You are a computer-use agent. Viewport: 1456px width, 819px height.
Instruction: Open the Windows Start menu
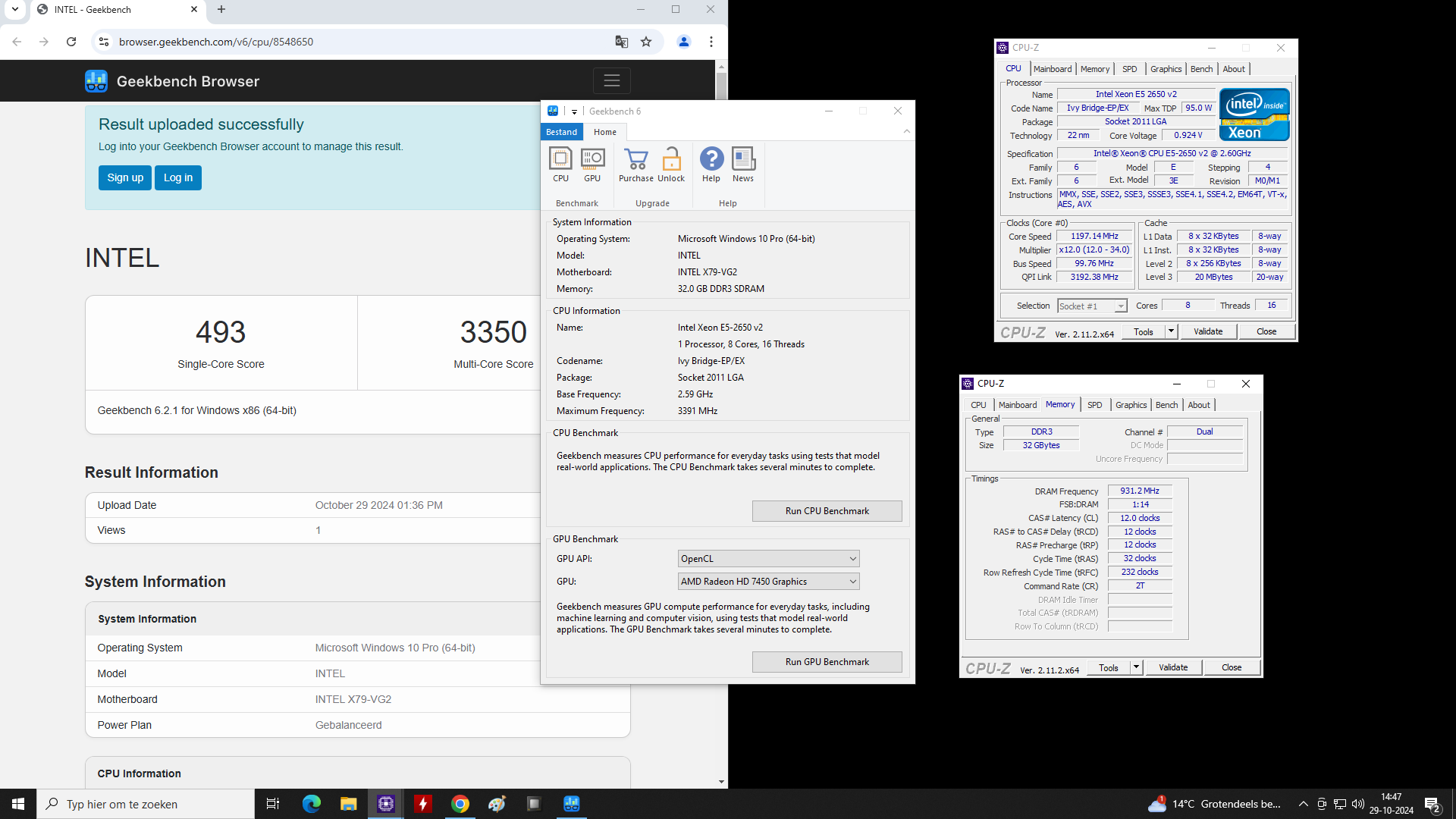coord(18,804)
